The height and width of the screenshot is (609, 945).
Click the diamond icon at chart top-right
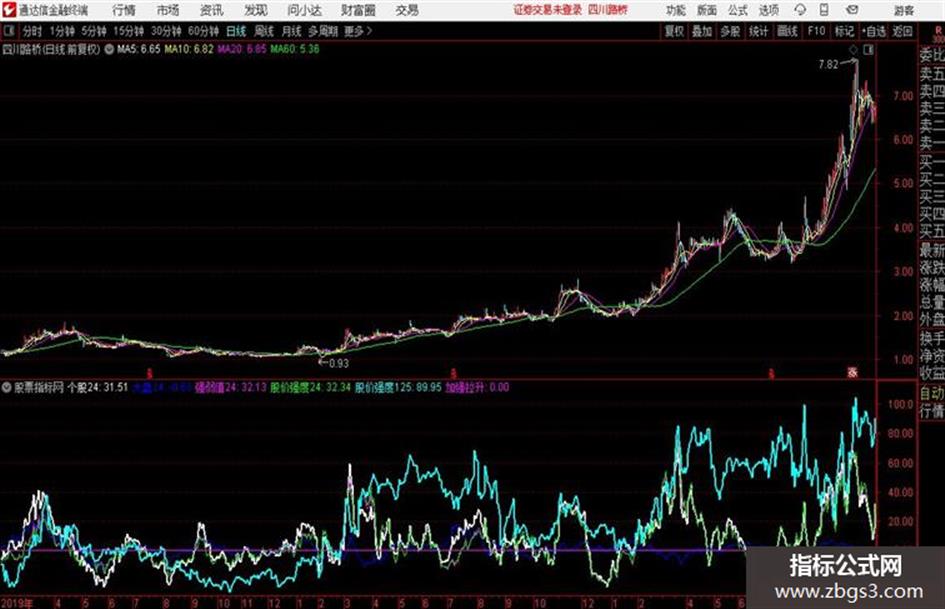click(853, 50)
